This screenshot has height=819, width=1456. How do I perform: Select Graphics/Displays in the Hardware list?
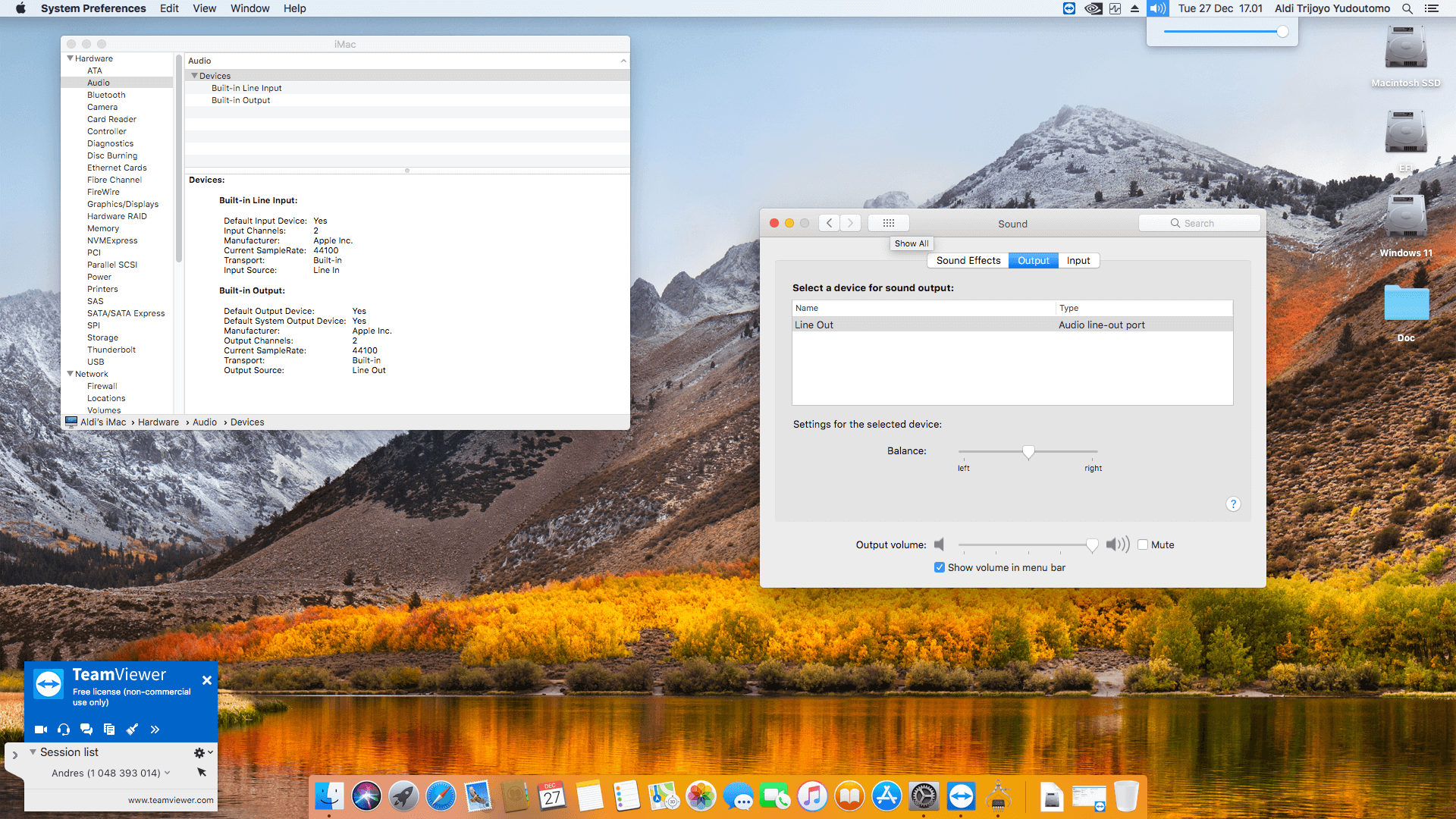[x=123, y=204]
